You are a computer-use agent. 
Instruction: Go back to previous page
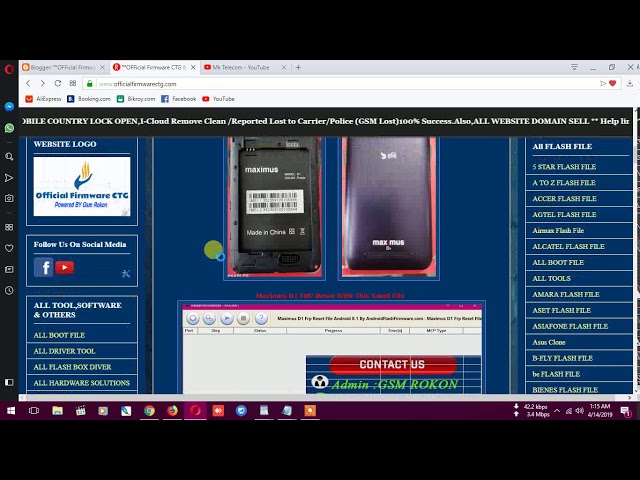[28, 83]
